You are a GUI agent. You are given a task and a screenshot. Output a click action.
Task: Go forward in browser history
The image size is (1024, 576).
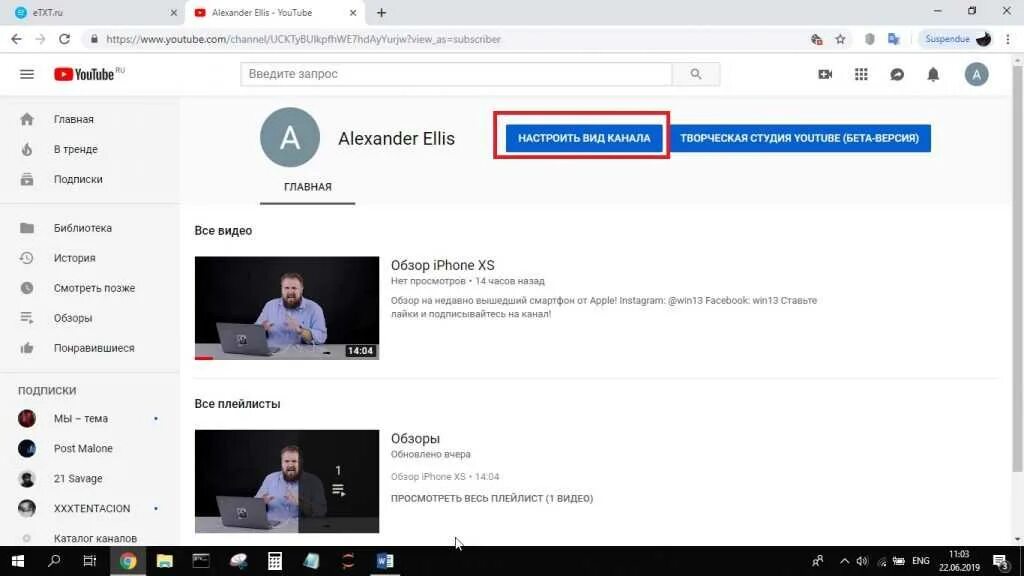[40, 39]
